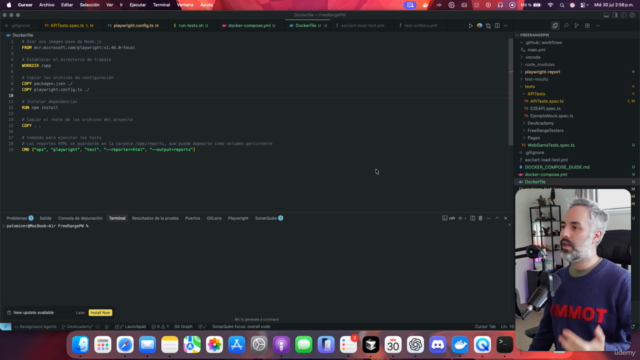
Task: Open the Puertos panel tab
Action: 193,218
